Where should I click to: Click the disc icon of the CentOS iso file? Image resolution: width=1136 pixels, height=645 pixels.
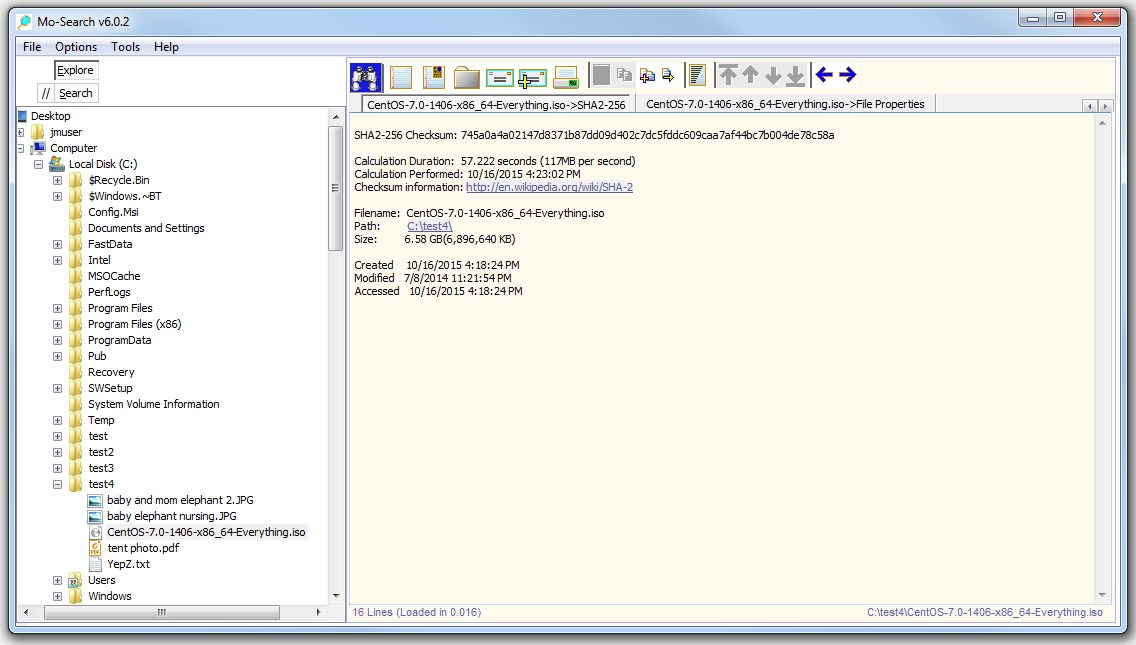pos(95,532)
